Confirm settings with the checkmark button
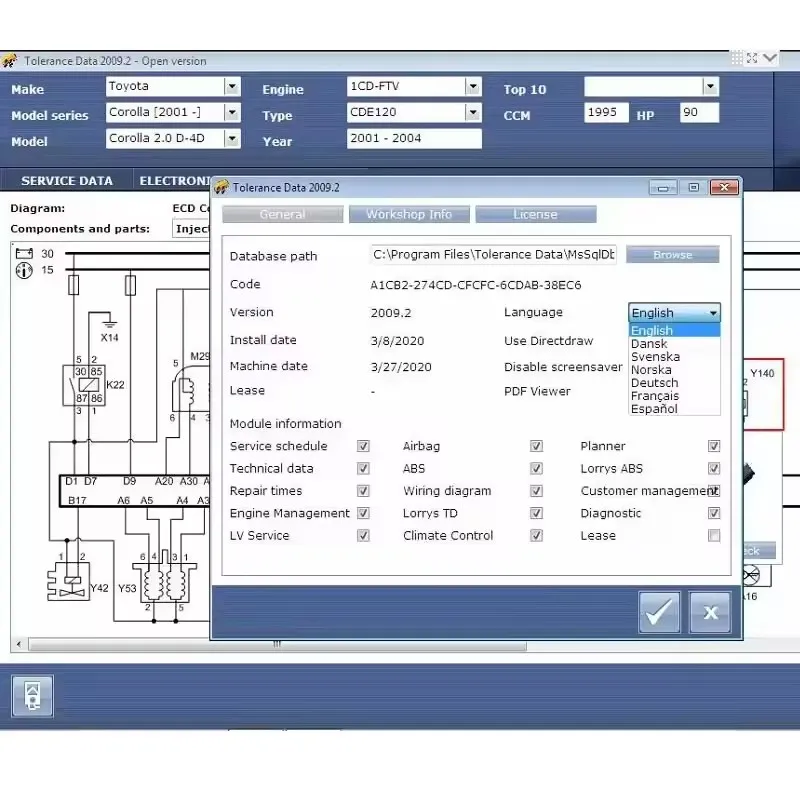The height and width of the screenshot is (800, 800). click(659, 612)
